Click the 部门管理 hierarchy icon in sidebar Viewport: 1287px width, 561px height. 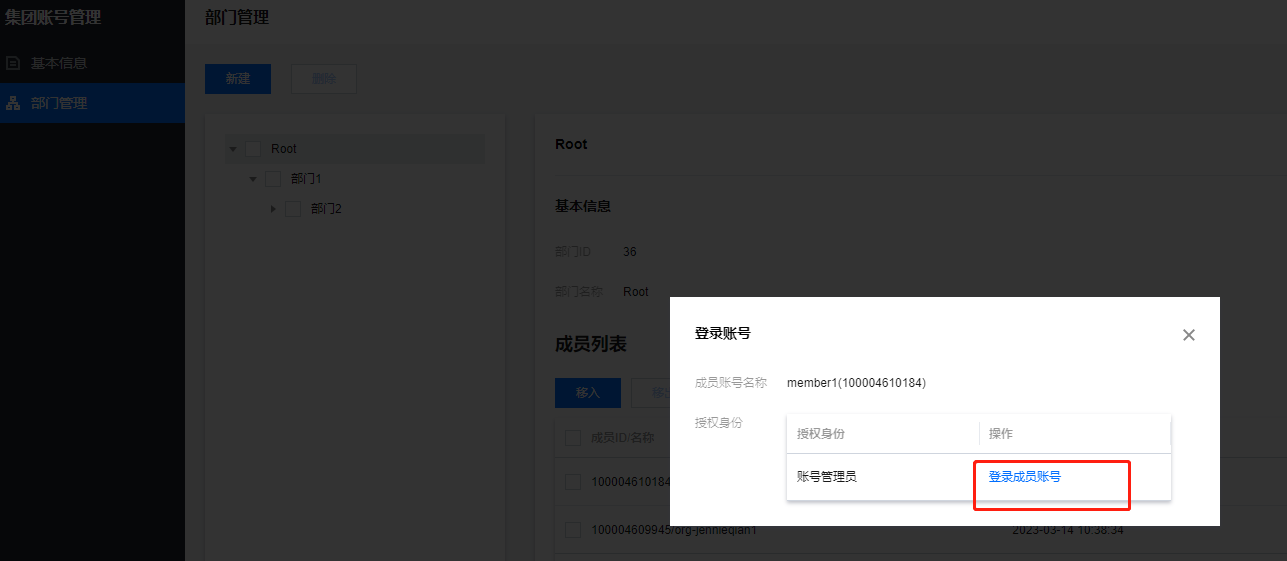click(13, 103)
